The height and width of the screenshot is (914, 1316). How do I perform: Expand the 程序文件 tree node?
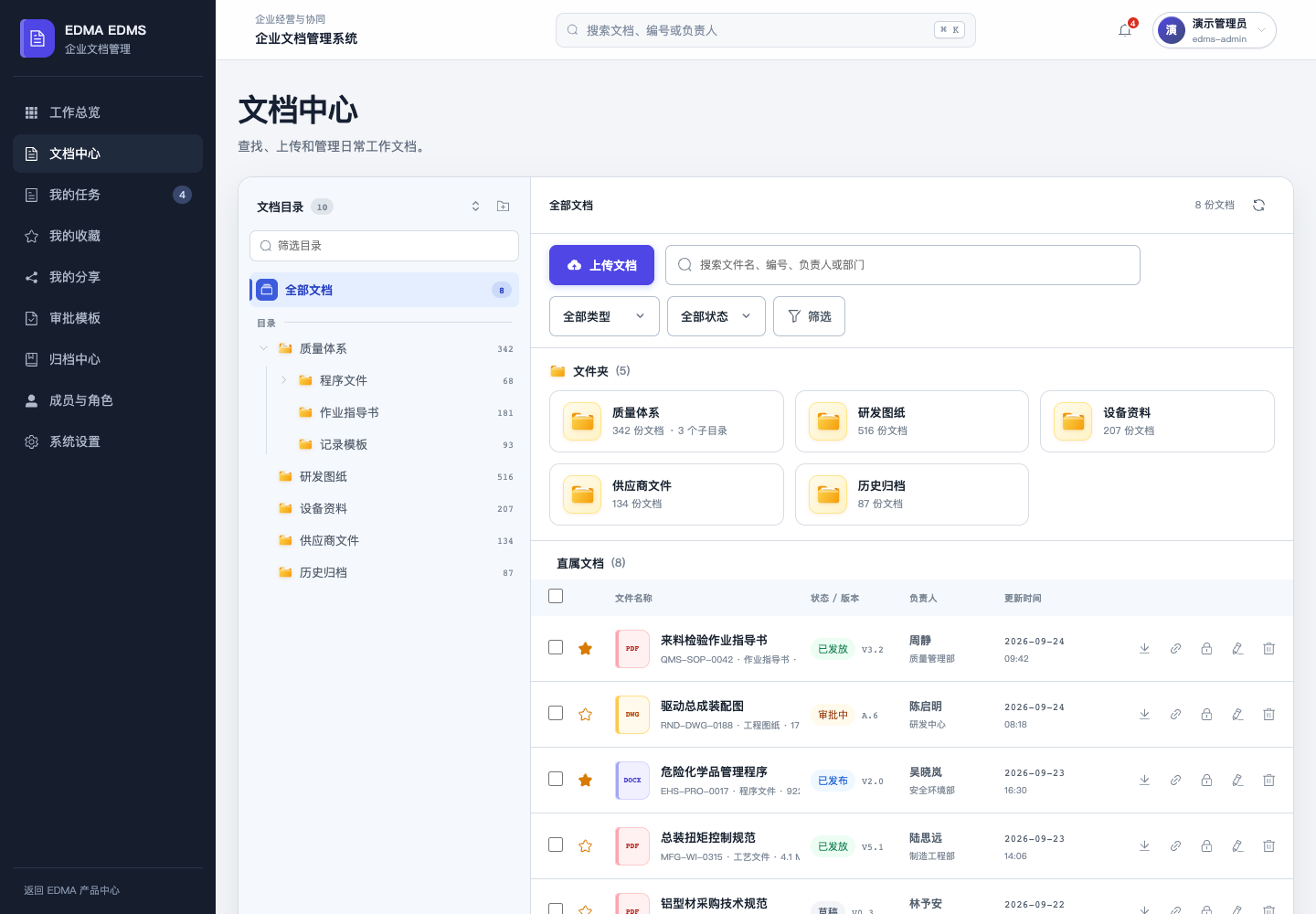pos(283,380)
